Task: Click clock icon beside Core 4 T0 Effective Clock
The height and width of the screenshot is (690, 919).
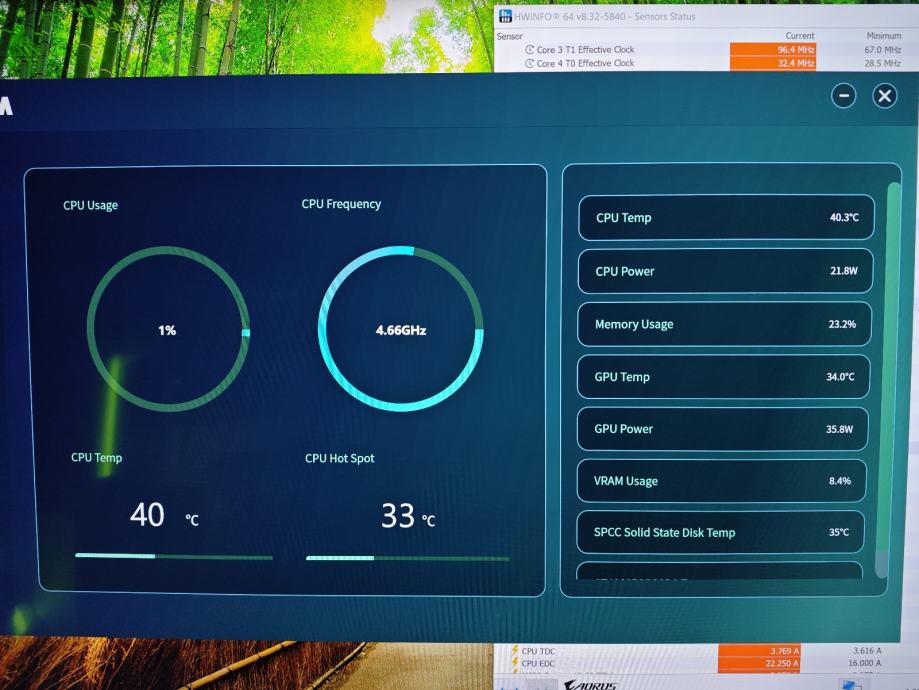Action: click(x=530, y=63)
